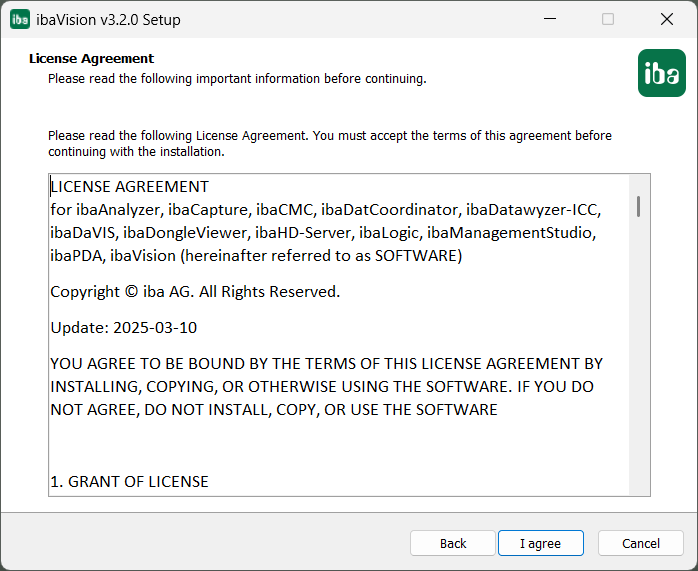Click the line starting 'ibaPDA, ibaVision'

pyautogui.click(x=256, y=256)
